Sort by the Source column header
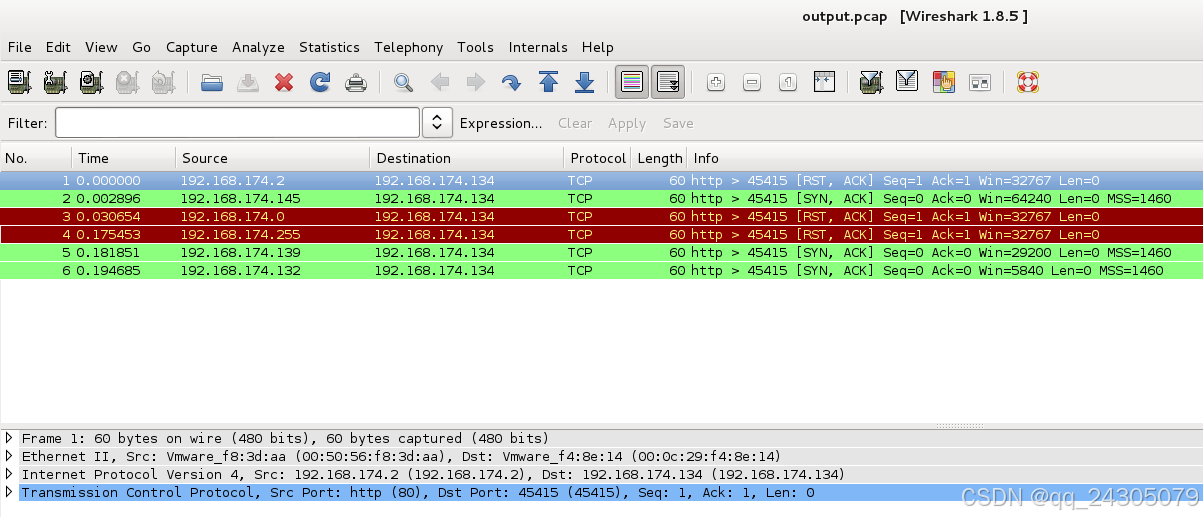The image size is (1203, 517). [273, 158]
